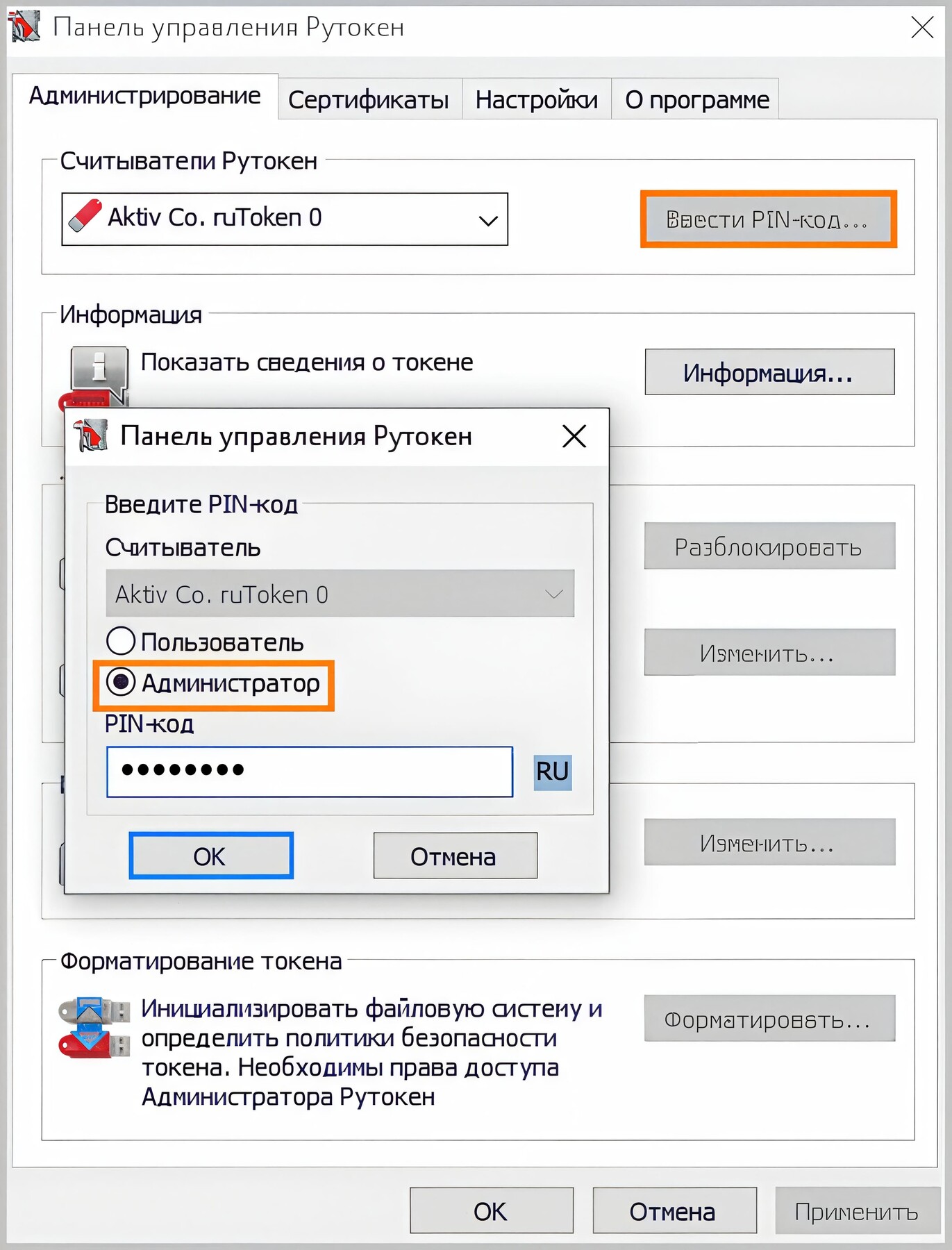Click the Информация... button
Screen dimensions: 952x1250
pos(769,373)
